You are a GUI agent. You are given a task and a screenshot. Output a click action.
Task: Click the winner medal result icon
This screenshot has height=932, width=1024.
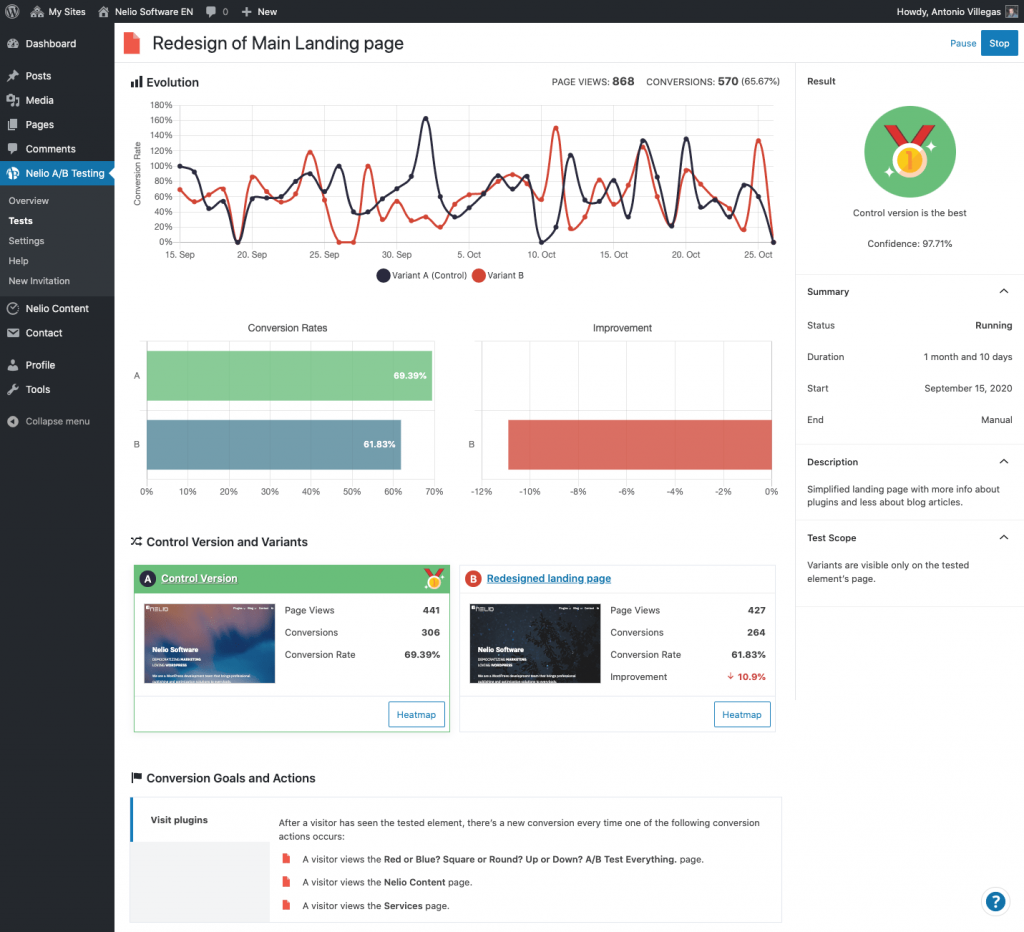(910, 152)
